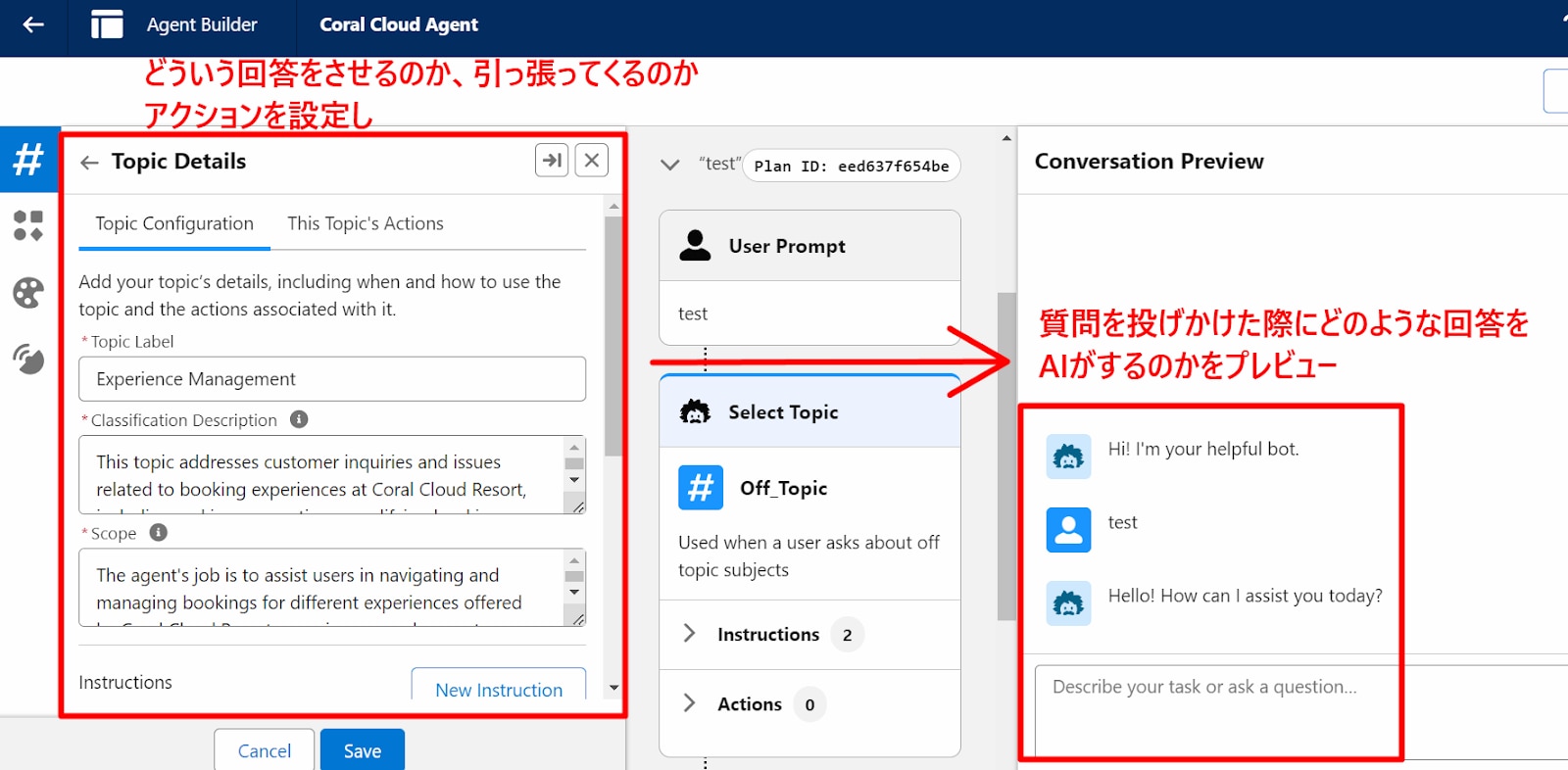The image size is (1568, 770).
Task: Click the "Hi! I'm your helpful bot." message
Action: (x=1203, y=449)
